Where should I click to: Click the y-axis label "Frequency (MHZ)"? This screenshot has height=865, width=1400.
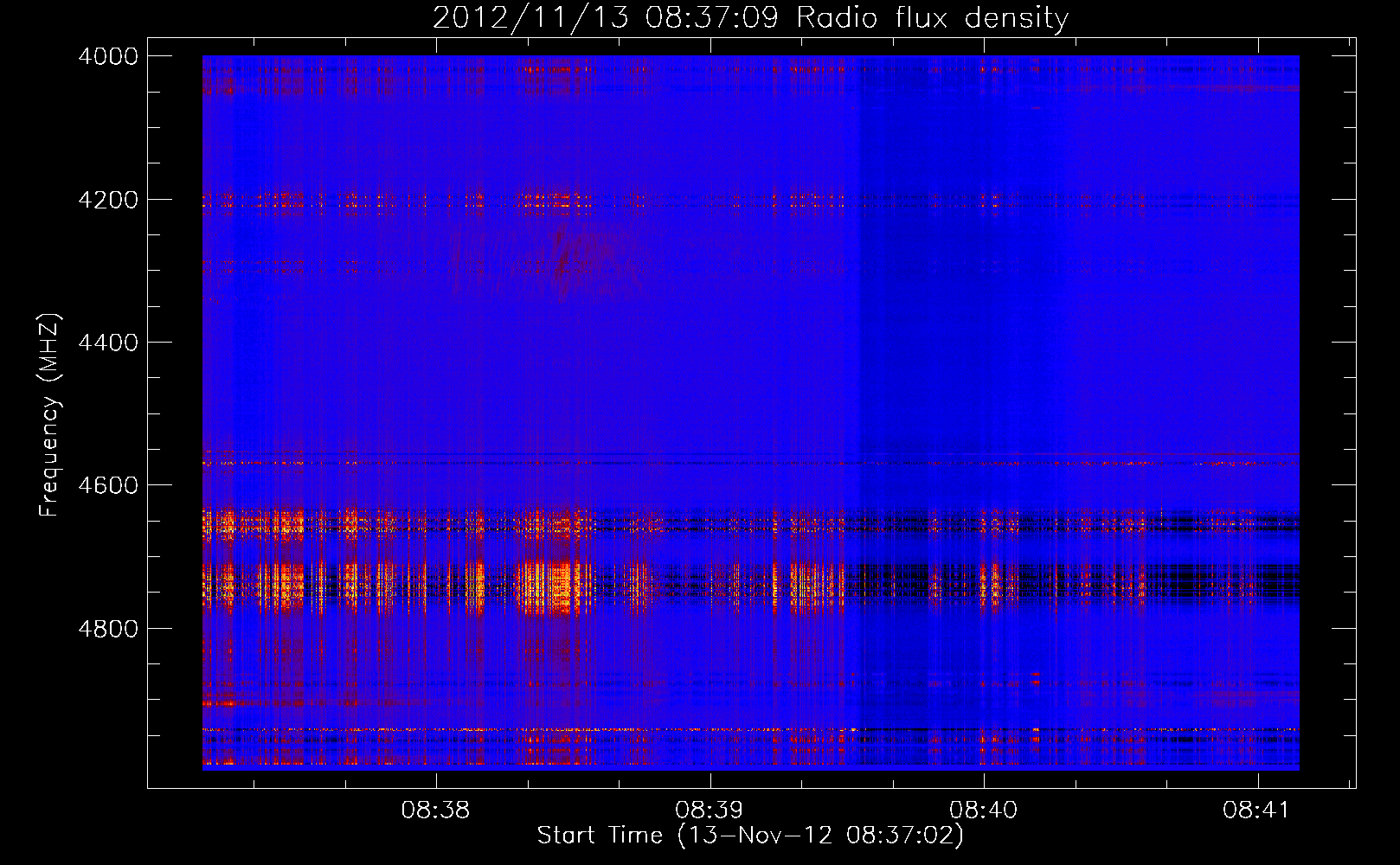49,415
